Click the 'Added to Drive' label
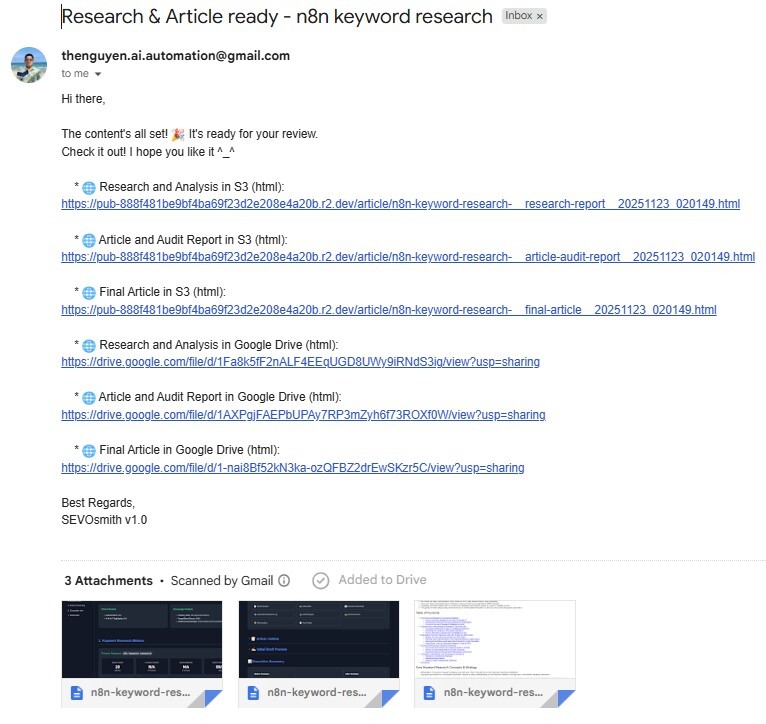This screenshot has width=766, height=724. click(x=383, y=580)
